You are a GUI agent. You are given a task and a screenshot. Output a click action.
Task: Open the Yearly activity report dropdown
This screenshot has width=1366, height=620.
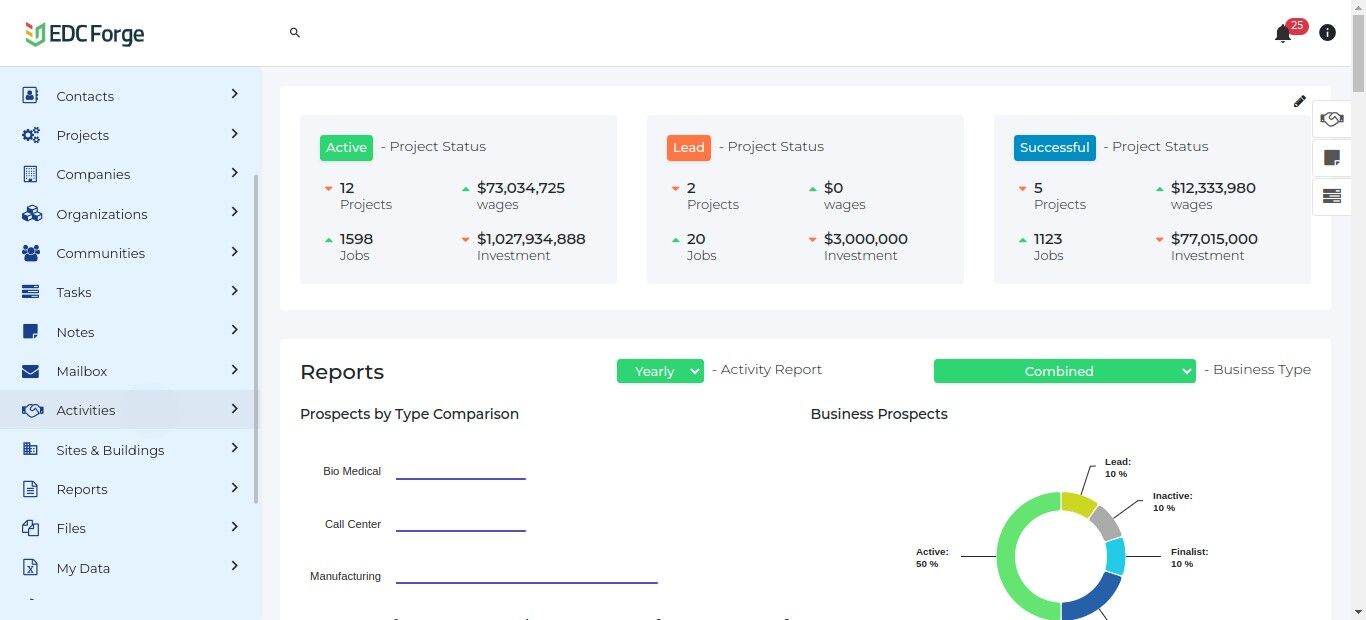(660, 371)
